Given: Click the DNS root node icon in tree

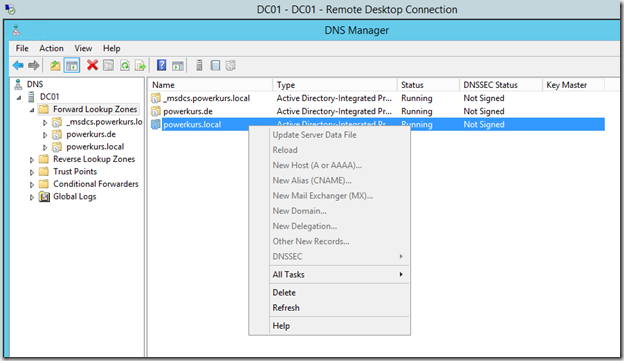Looking at the screenshot, I should coord(18,84).
